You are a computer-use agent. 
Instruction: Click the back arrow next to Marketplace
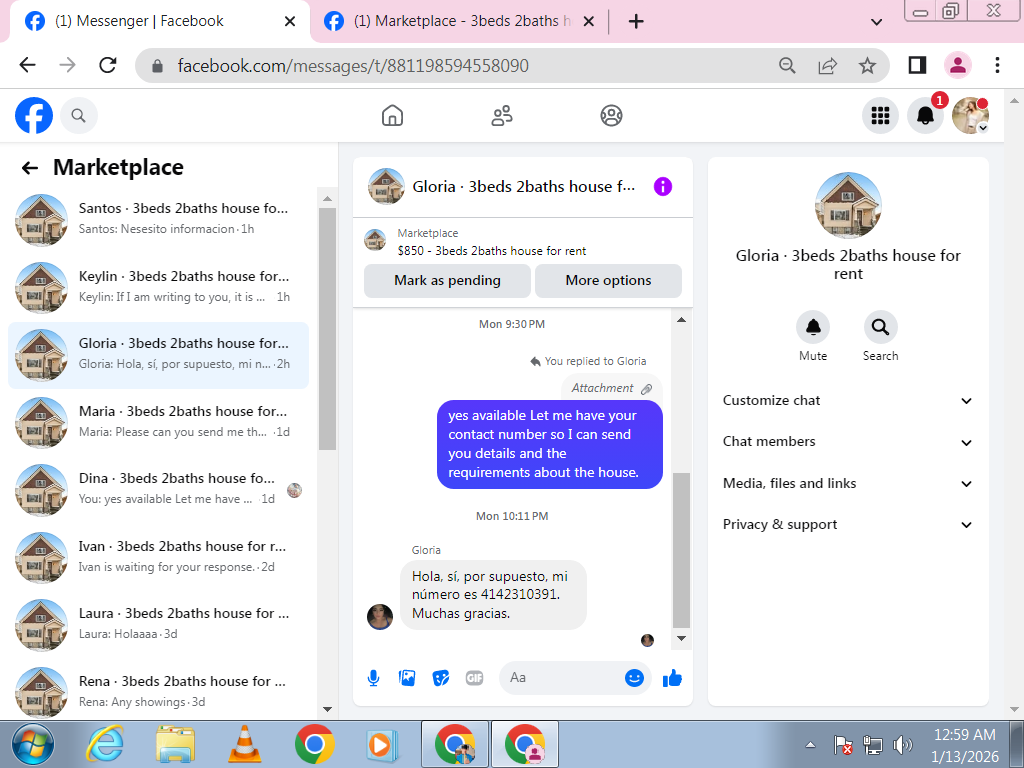tap(29, 168)
